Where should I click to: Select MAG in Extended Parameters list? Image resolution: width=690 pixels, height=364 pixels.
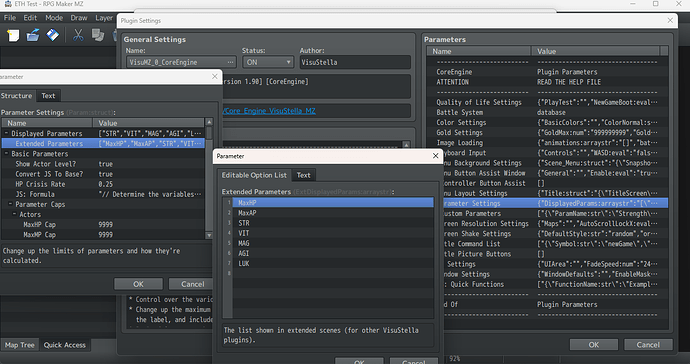(333, 243)
